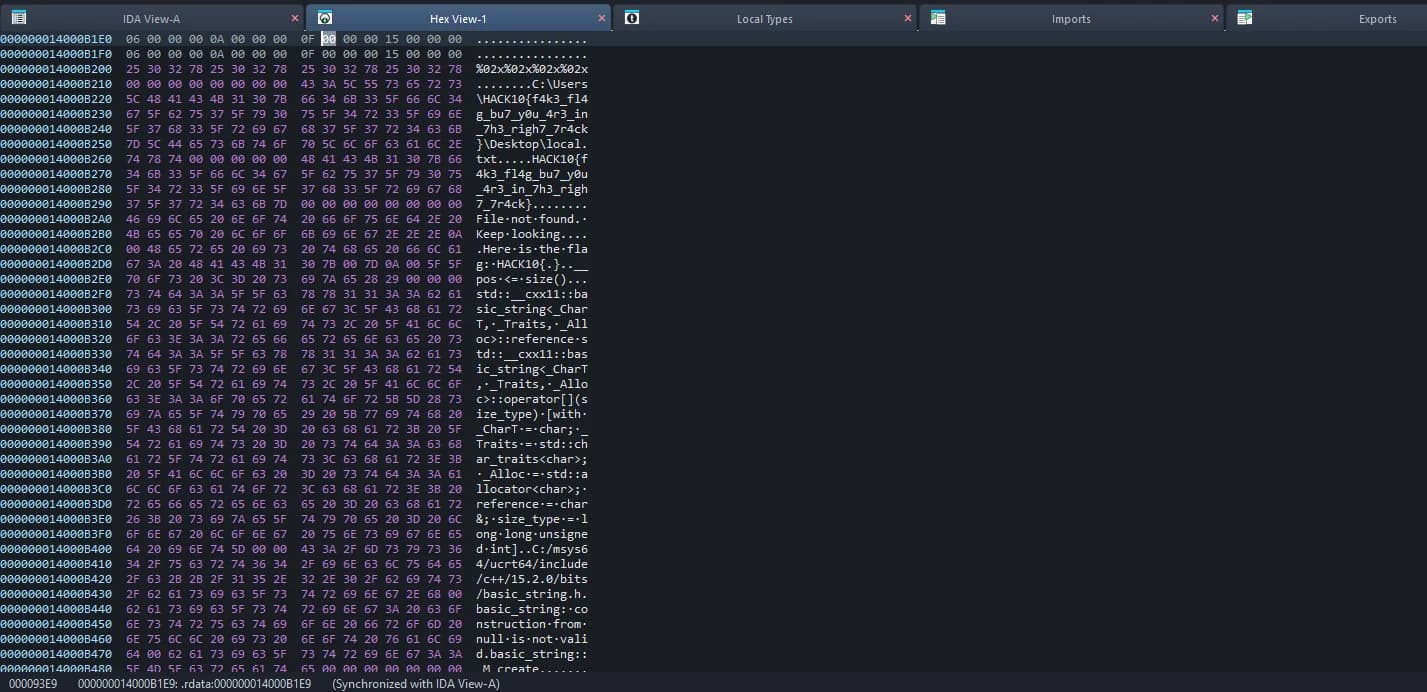Screen dimensions: 1427x692
Task: Close the Local Types tab
Action: click(908, 18)
